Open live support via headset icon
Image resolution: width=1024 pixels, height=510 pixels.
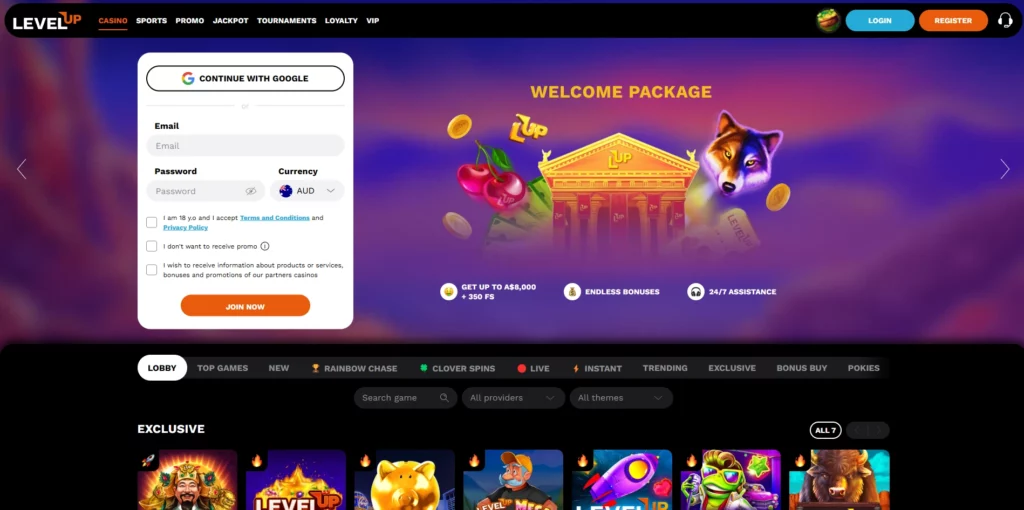1005,20
